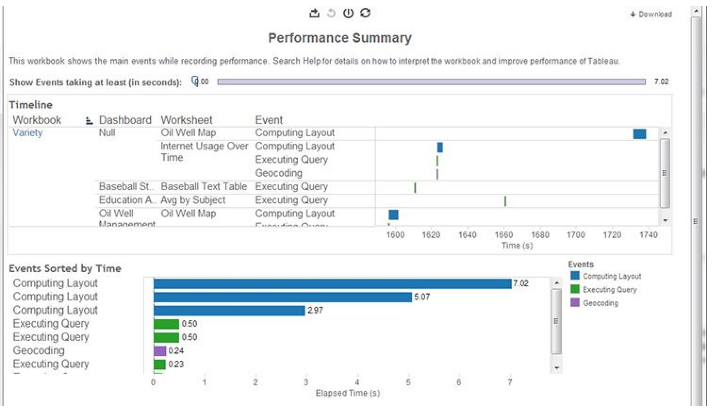Click the Worksheet column header
Viewport: 718px width, 412px height.
(x=186, y=120)
